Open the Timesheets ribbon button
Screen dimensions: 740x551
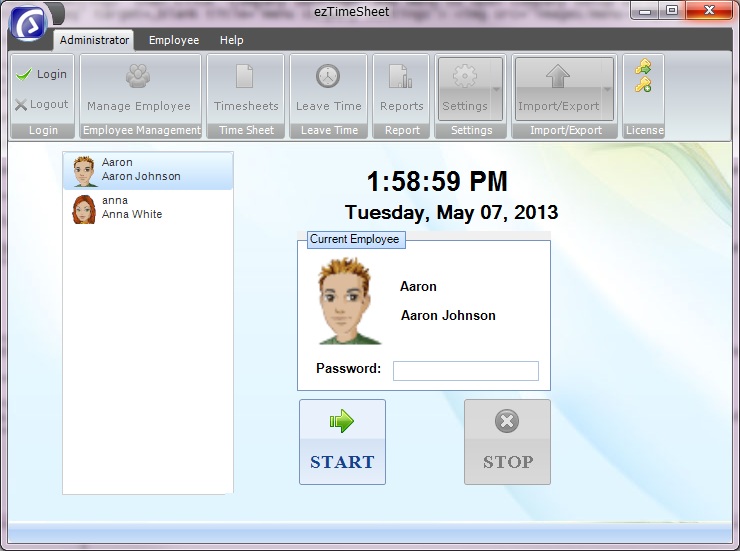click(246, 88)
